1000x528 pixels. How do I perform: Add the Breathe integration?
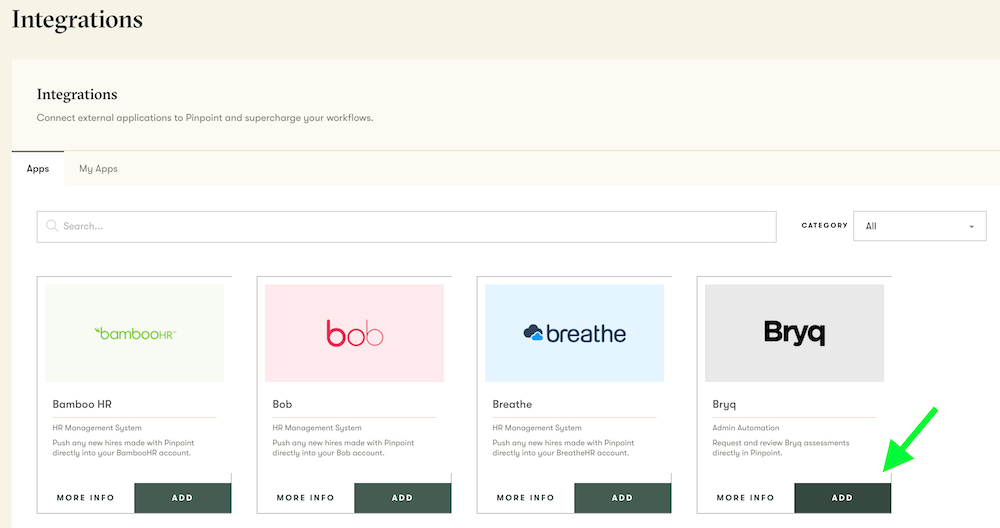tap(622, 497)
